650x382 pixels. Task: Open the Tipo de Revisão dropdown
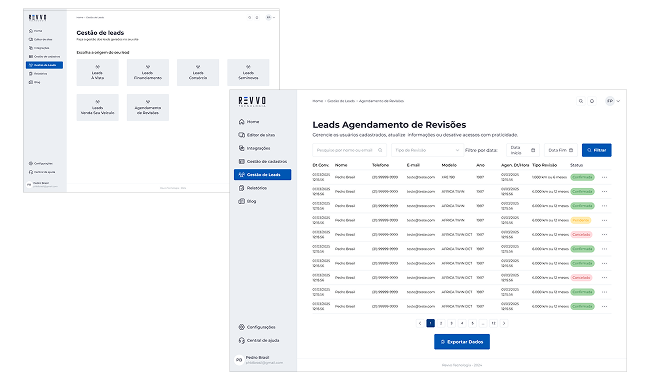click(x=427, y=150)
